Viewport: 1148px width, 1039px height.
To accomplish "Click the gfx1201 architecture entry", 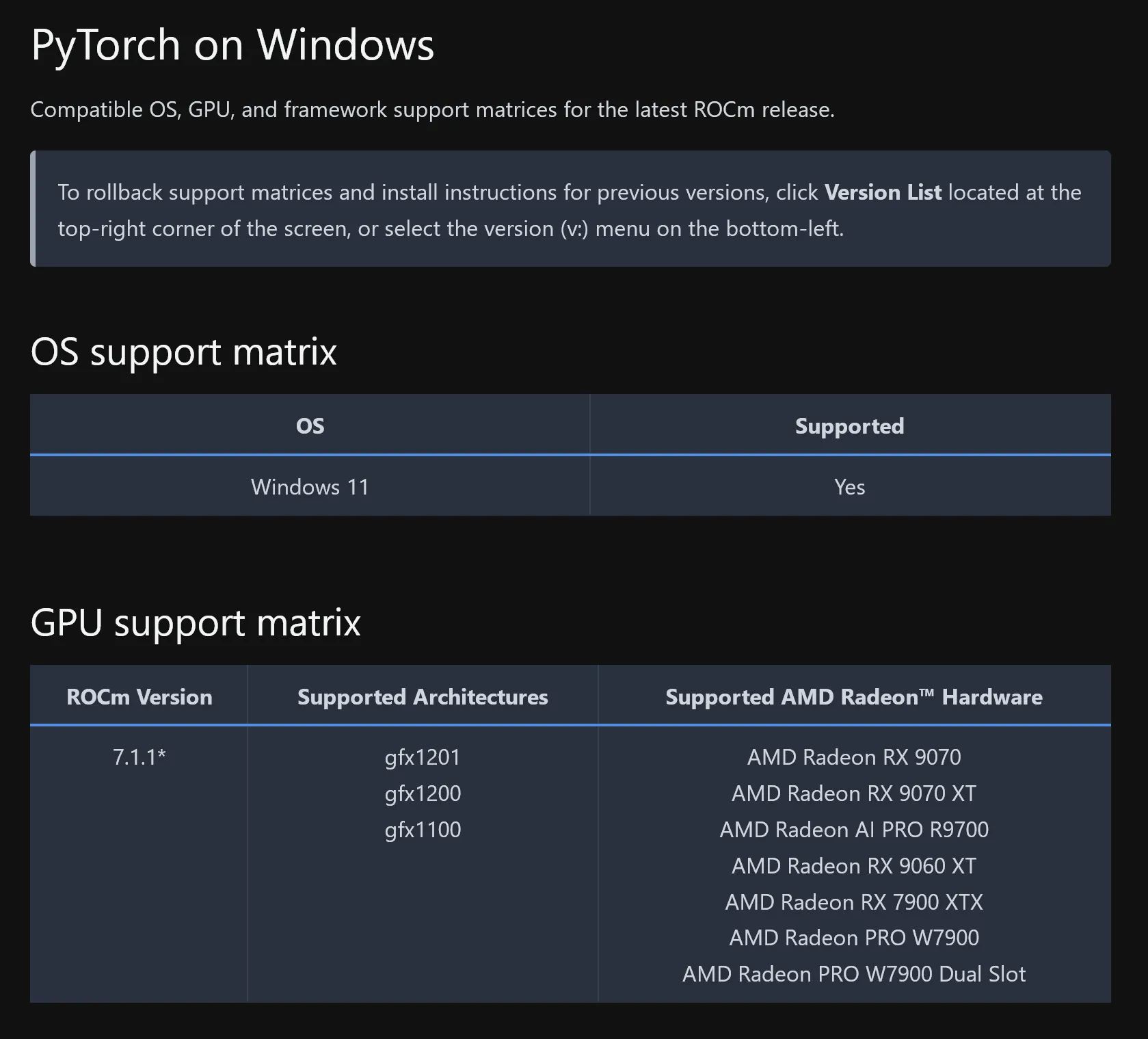I will 423,757.
